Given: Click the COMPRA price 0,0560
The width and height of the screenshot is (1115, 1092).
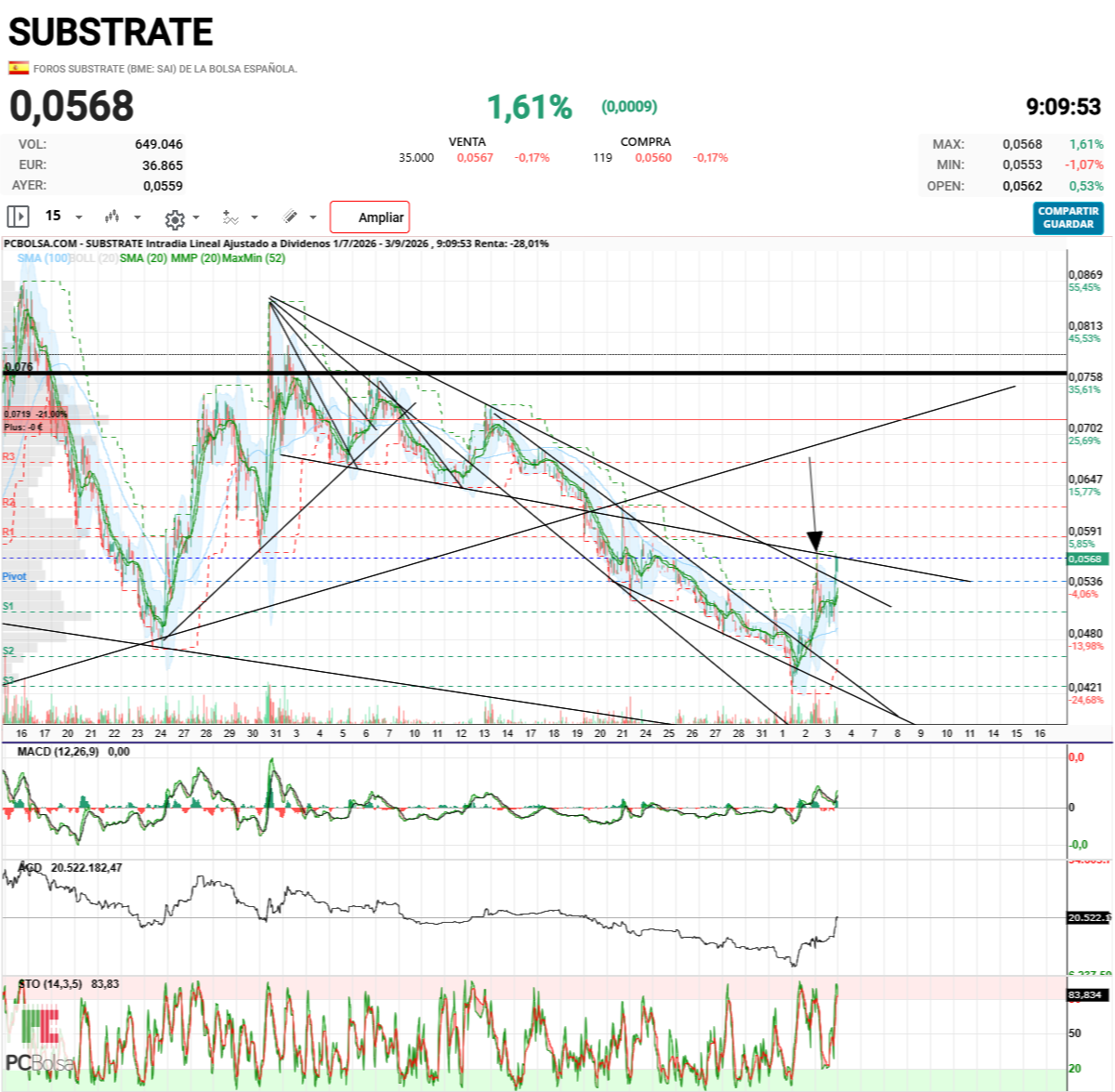Looking at the screenshot, I should tap(653, 158).
